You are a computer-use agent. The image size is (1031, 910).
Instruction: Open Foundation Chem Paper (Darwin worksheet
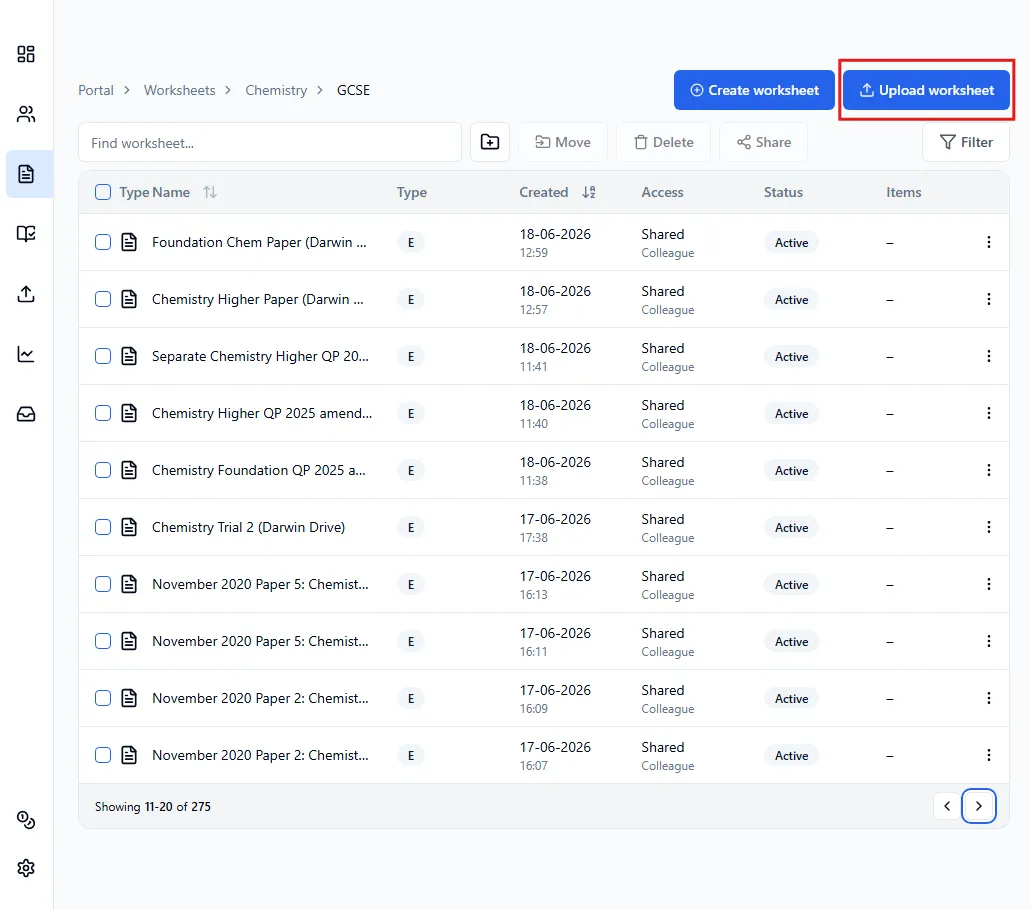click(x=259, y=242)
